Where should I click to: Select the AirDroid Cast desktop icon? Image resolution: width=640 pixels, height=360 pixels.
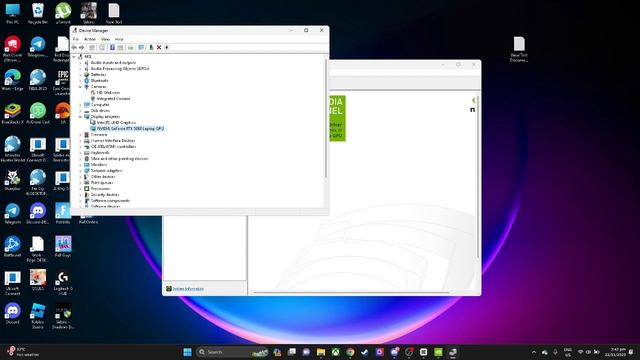click(x=38, y=113)
